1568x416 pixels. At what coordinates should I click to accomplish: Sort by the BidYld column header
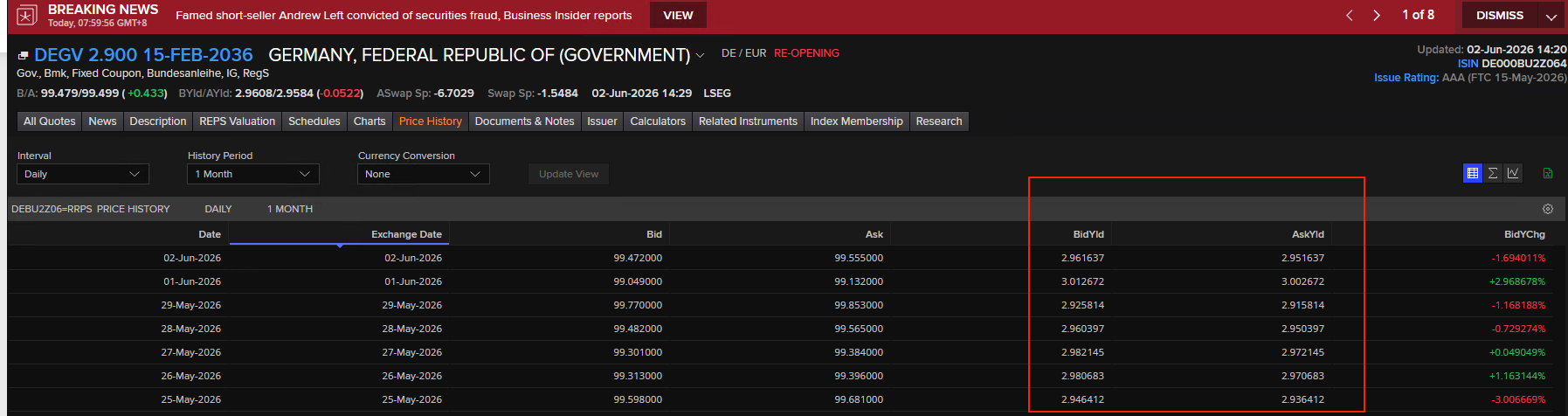pos(1088,234)
